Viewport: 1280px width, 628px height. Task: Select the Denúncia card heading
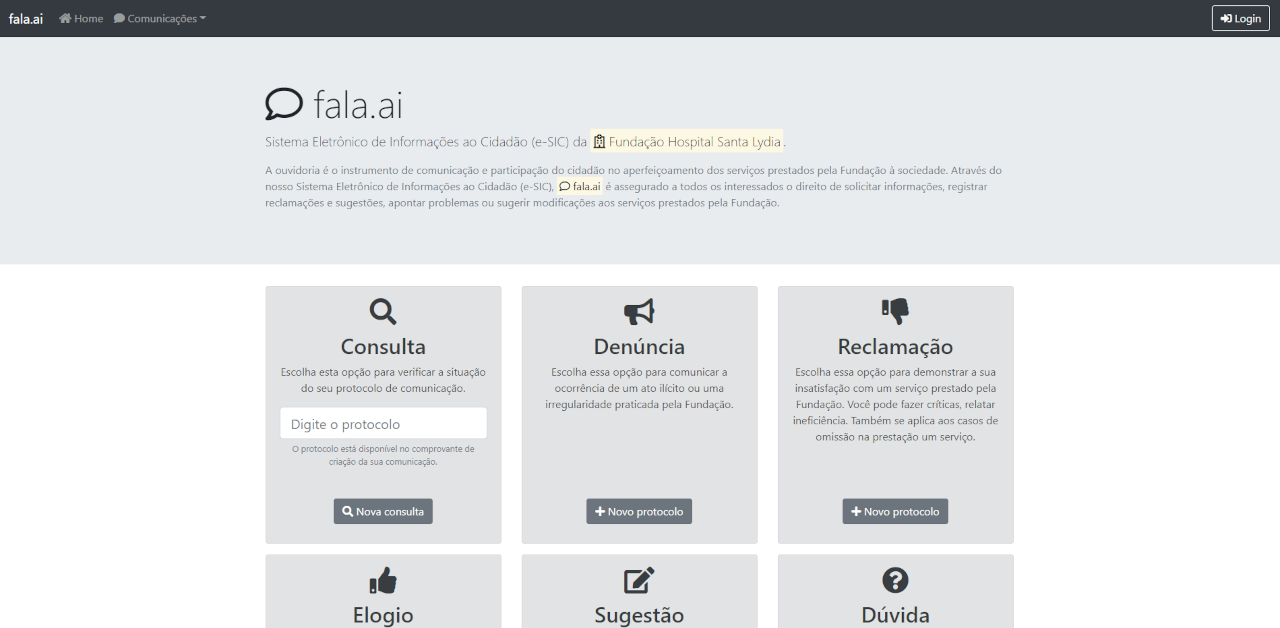pyautogui.click(x=639, y=347)
